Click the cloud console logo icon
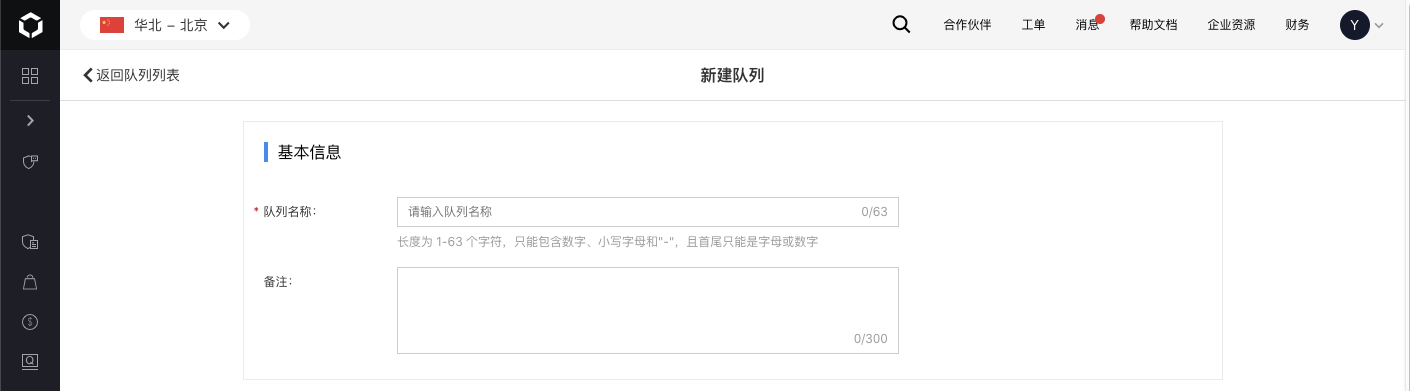The image size is (1410, 391). 30,25
